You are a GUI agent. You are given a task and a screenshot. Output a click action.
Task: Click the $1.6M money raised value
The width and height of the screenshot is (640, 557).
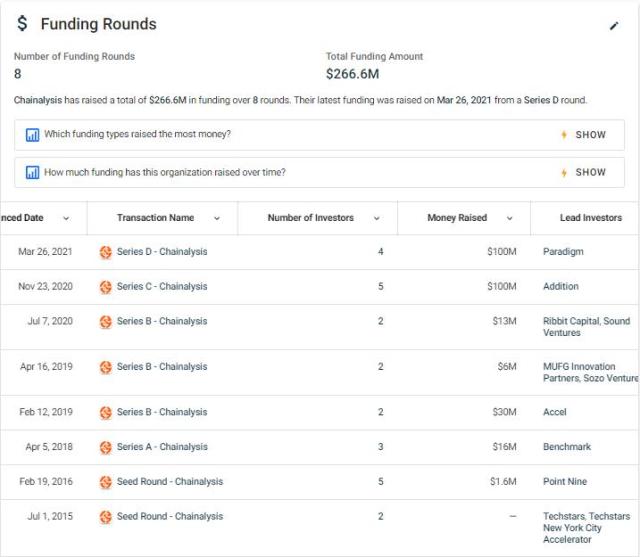point(503,482)
